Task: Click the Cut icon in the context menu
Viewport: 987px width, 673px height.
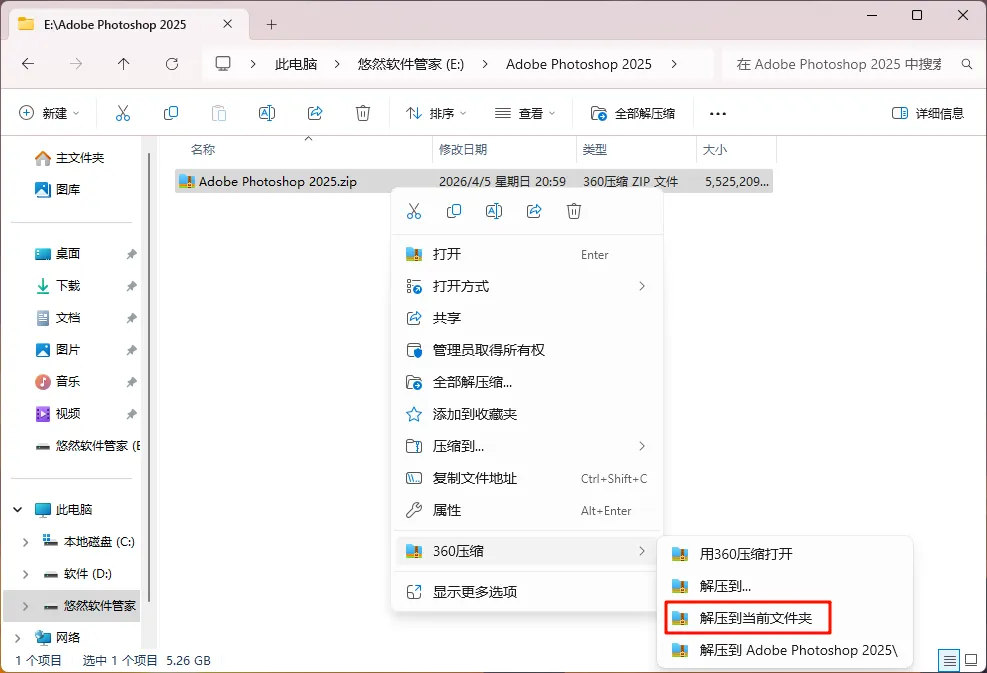Action: click(x=414, y=211)
